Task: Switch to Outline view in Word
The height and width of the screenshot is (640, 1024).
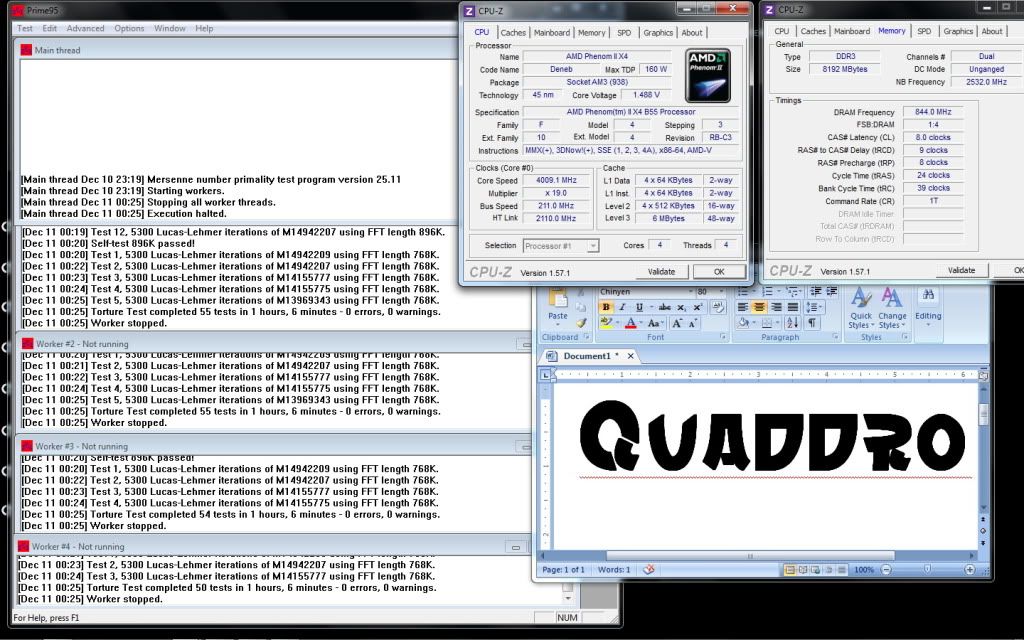Action: point(829,570)
